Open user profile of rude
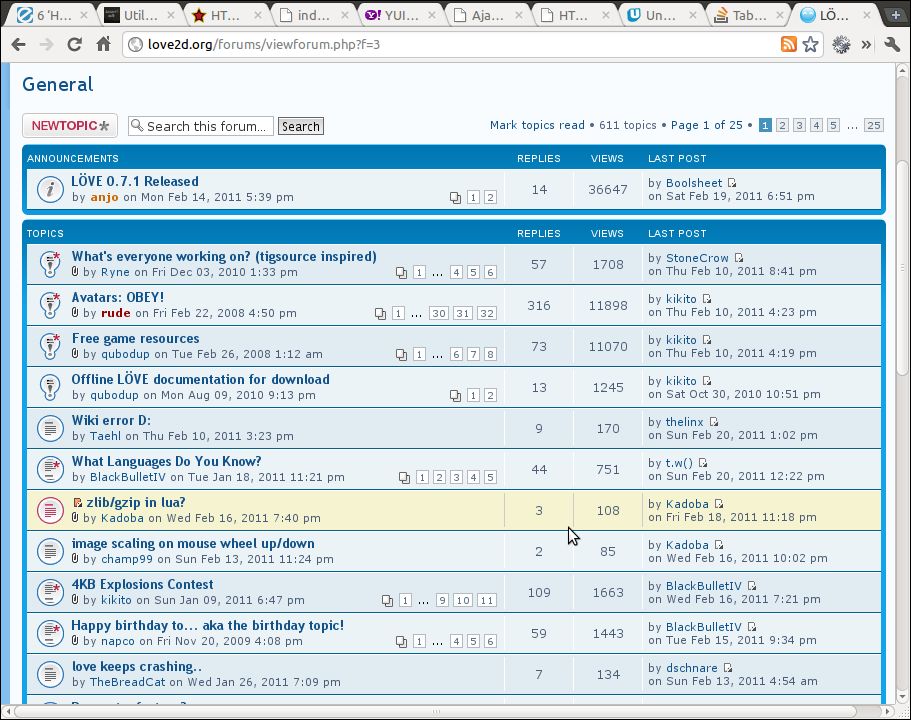 point(116,313)
